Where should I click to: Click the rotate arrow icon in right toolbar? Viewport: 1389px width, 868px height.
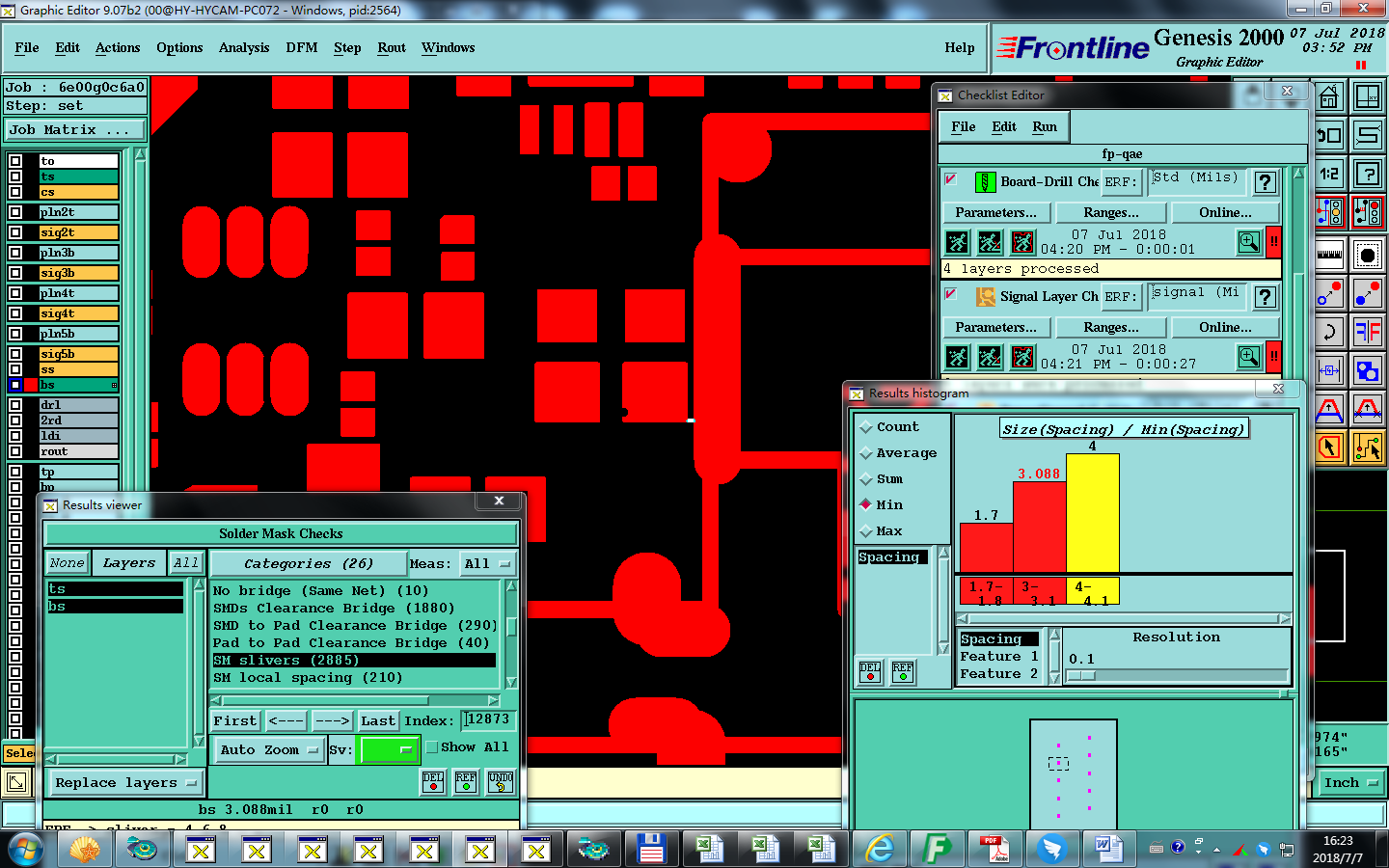(x=1329, y=332)
